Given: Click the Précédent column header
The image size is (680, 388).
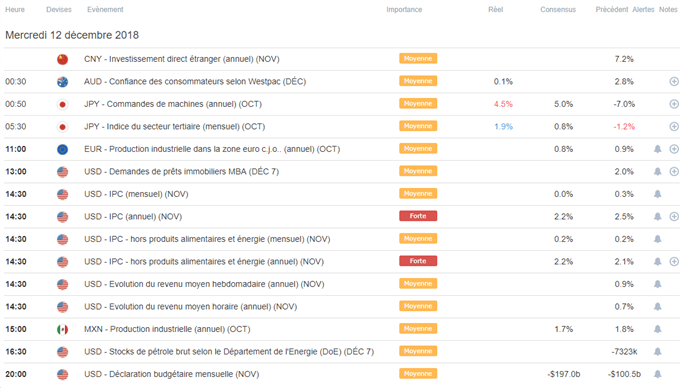Looking at the screenshot, I should tap(611, 10).
